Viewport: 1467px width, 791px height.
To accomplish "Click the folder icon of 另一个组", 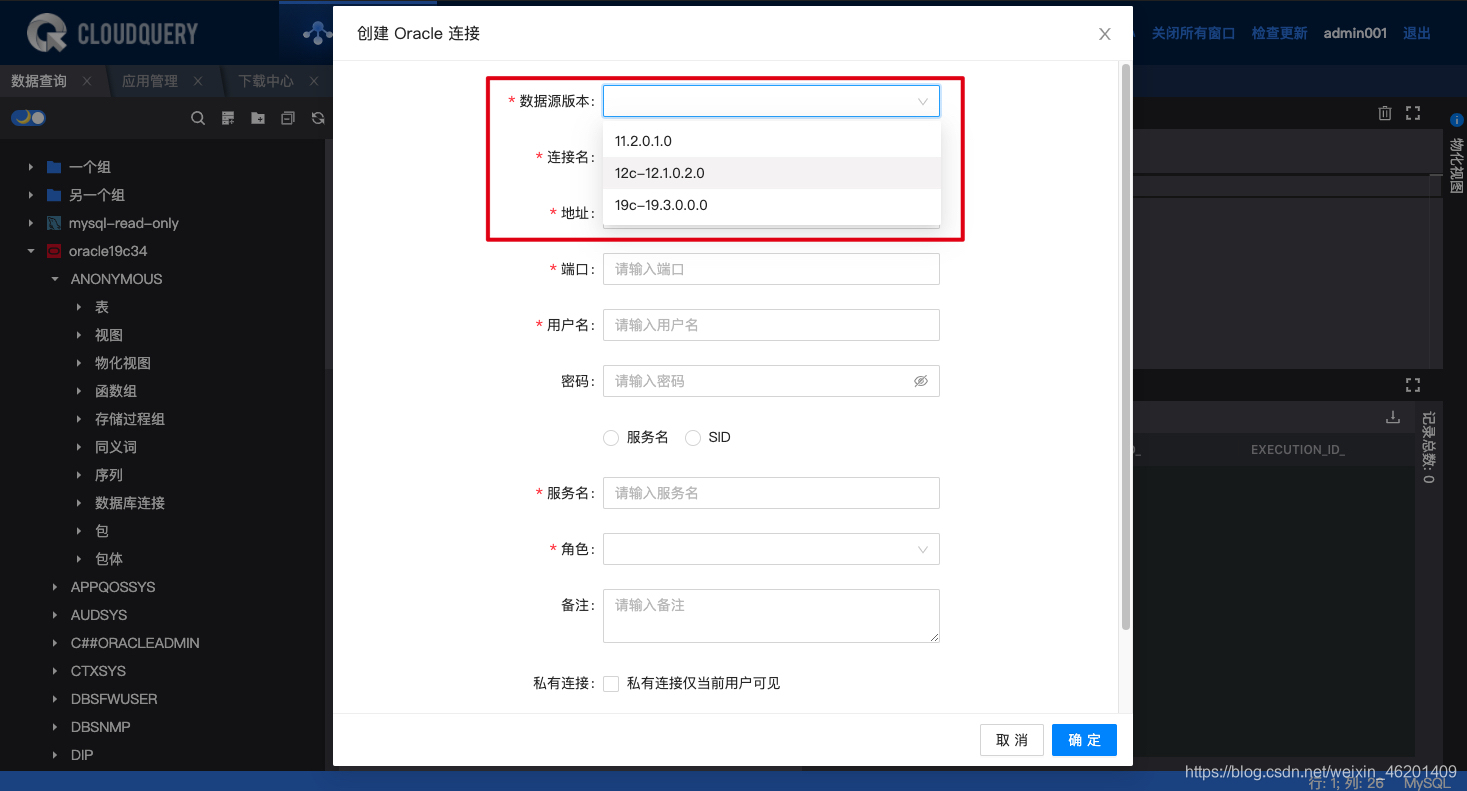I will 54,195.
